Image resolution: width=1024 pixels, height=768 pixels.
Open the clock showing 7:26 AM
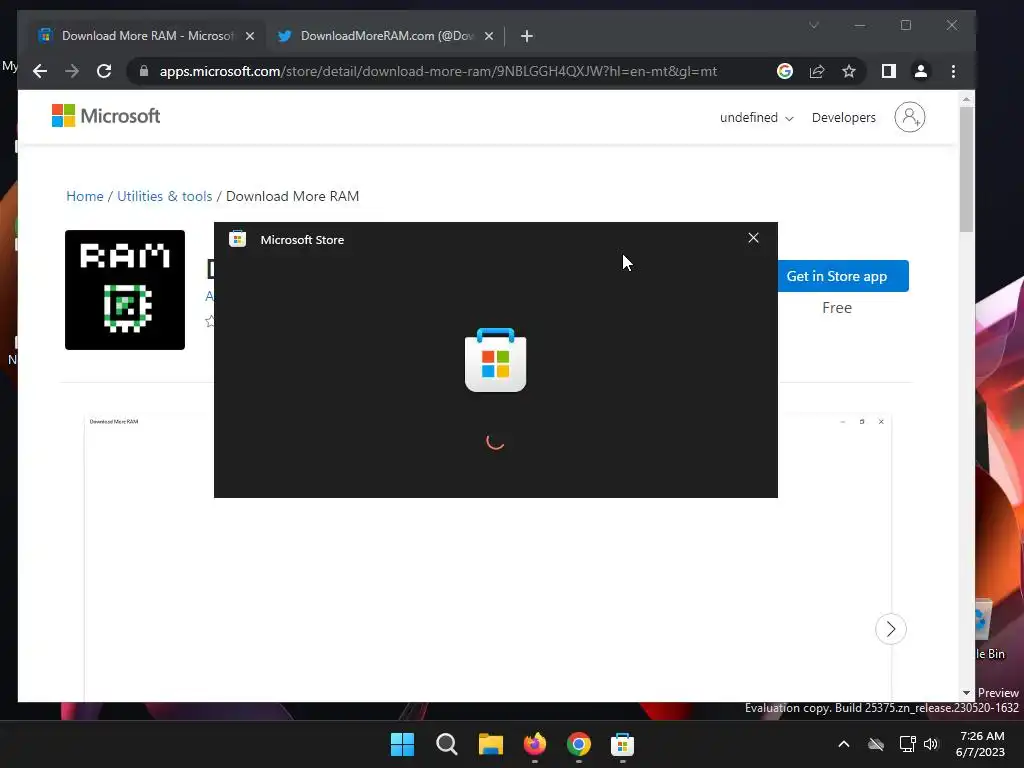click(981, 744)
